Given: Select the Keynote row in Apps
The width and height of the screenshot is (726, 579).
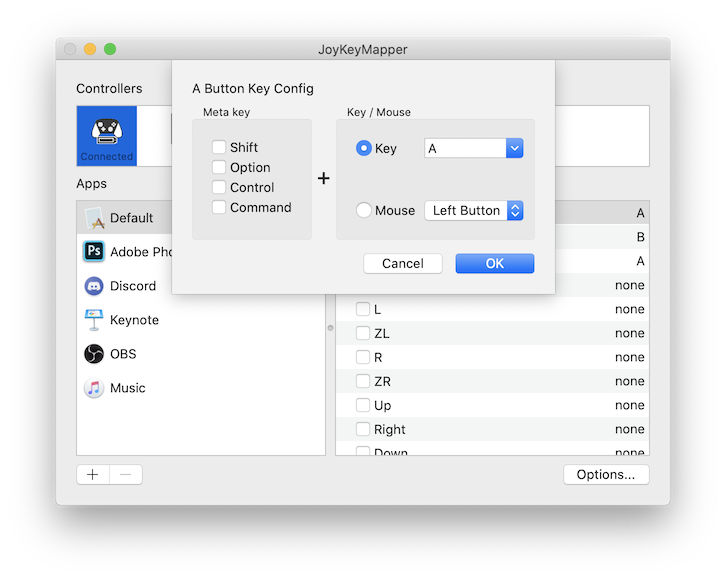Looking at the screenshot, I should click(201, 320).
